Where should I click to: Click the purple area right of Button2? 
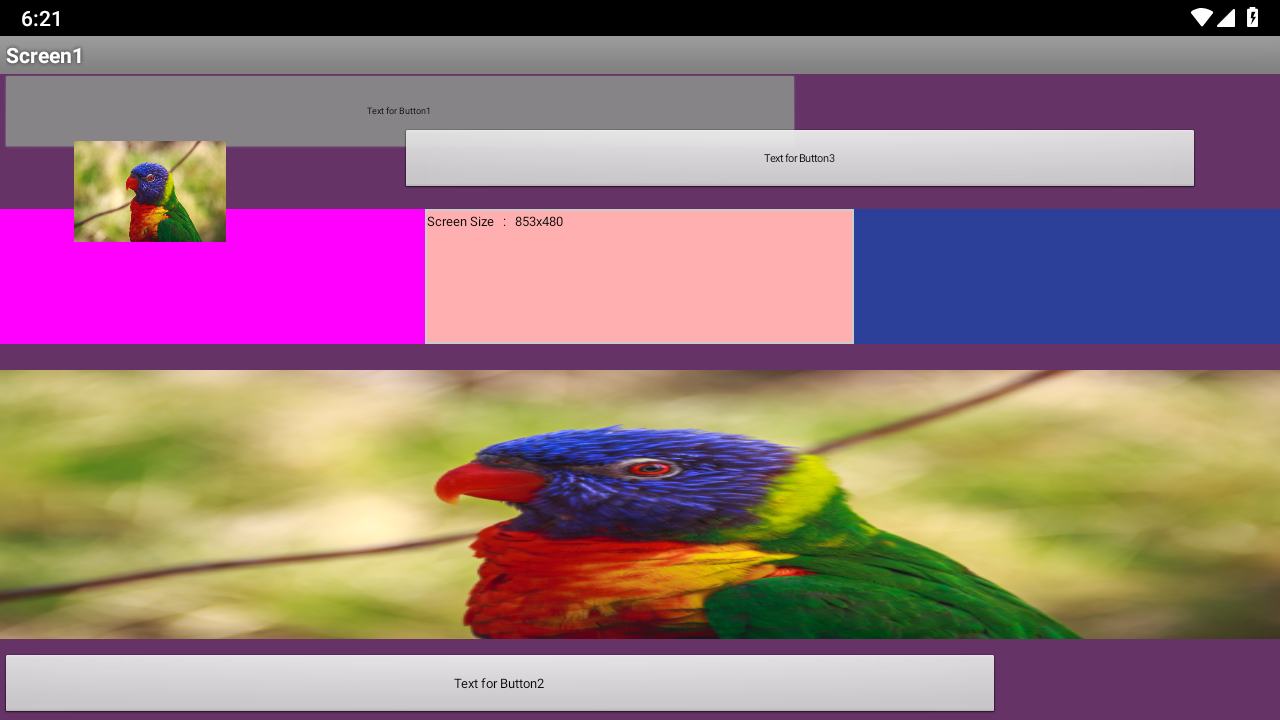1136,683
